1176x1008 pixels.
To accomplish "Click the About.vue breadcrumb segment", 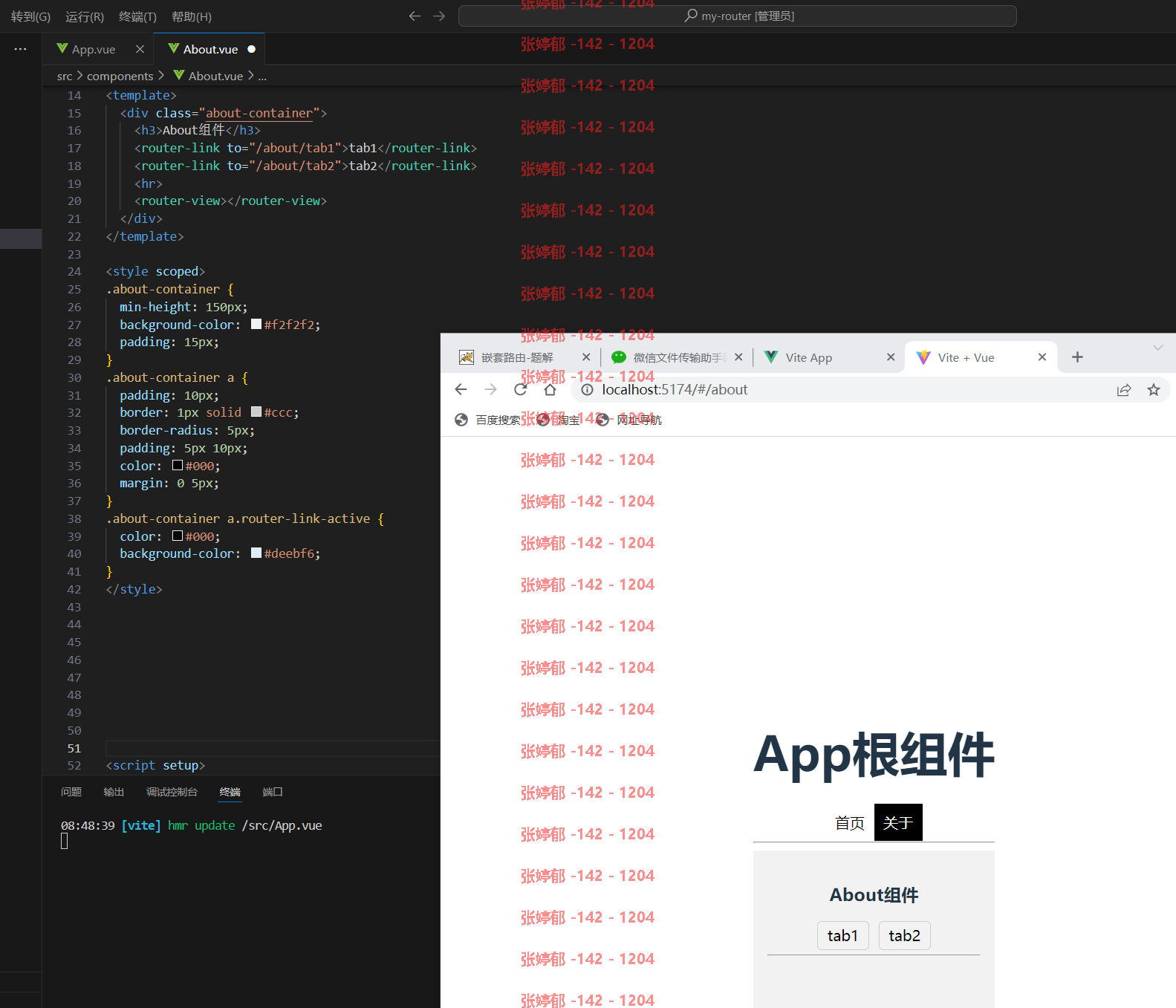I will pos(208,76).
